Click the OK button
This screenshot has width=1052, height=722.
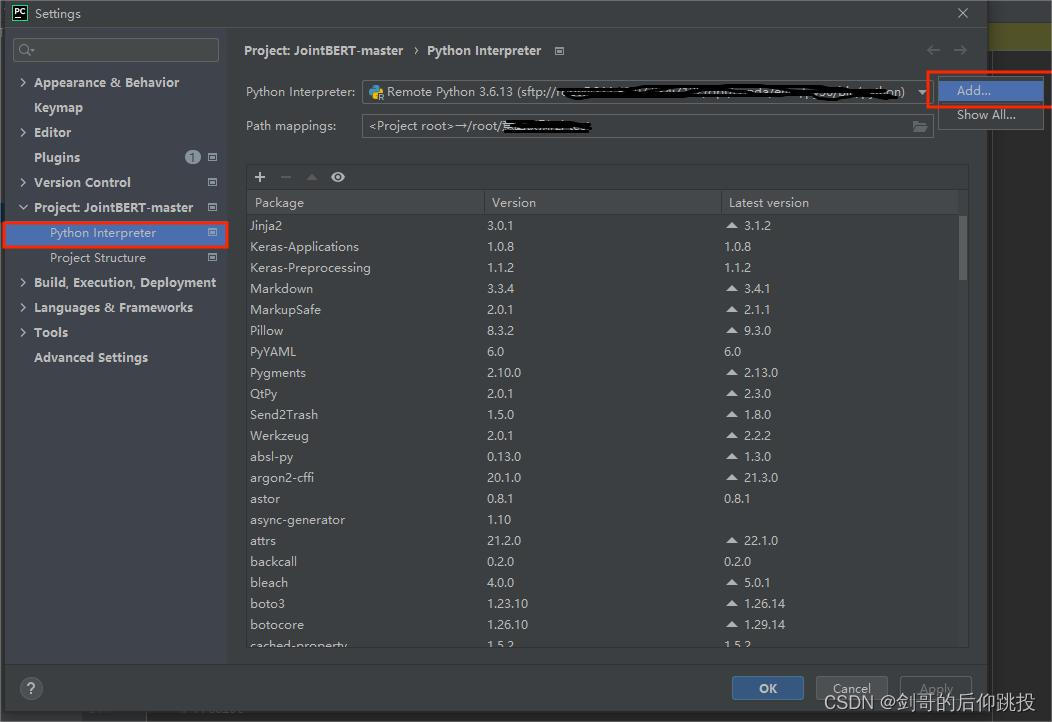[x=768, y=688]
